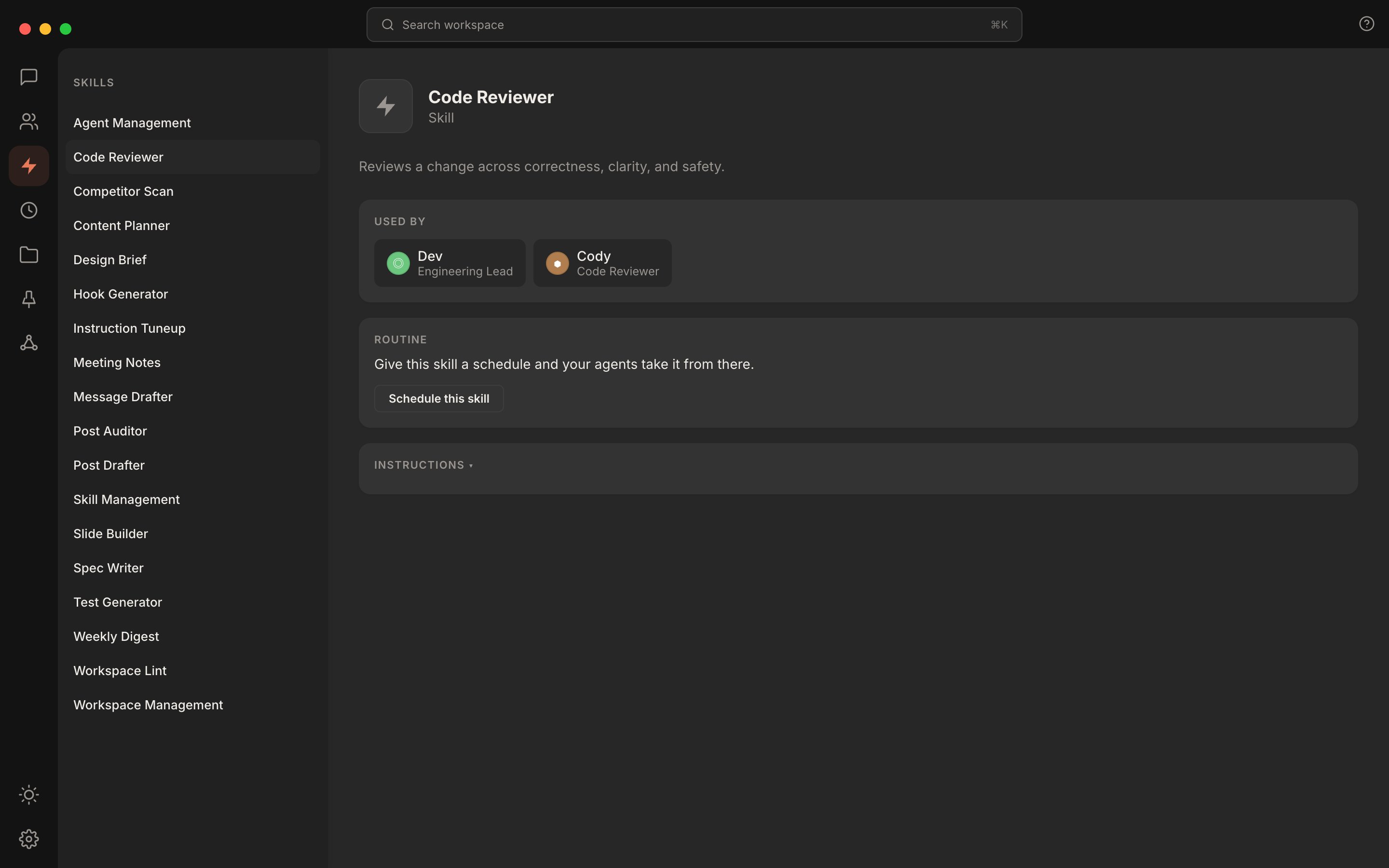1389x868 pixels.
Task: Open Settings gear icon
Action: 29,839
